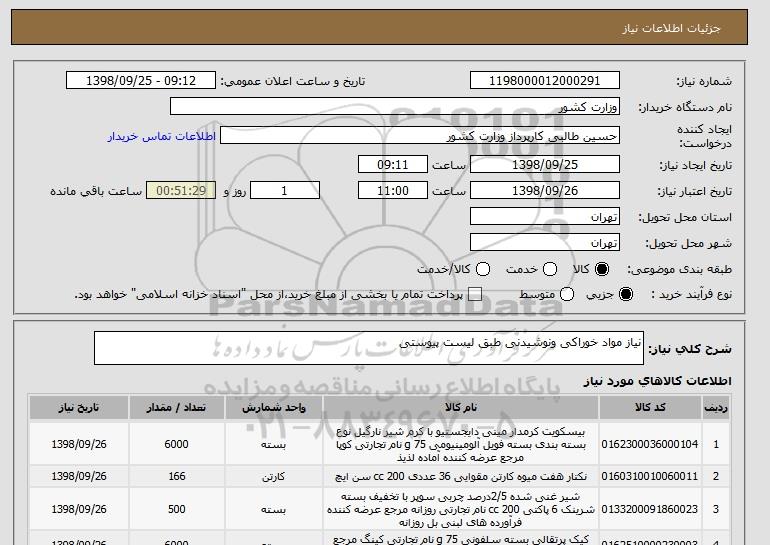Click the بسته unit in row 3
This screenshot has height=545, width=770.
[x=274, y=510]
